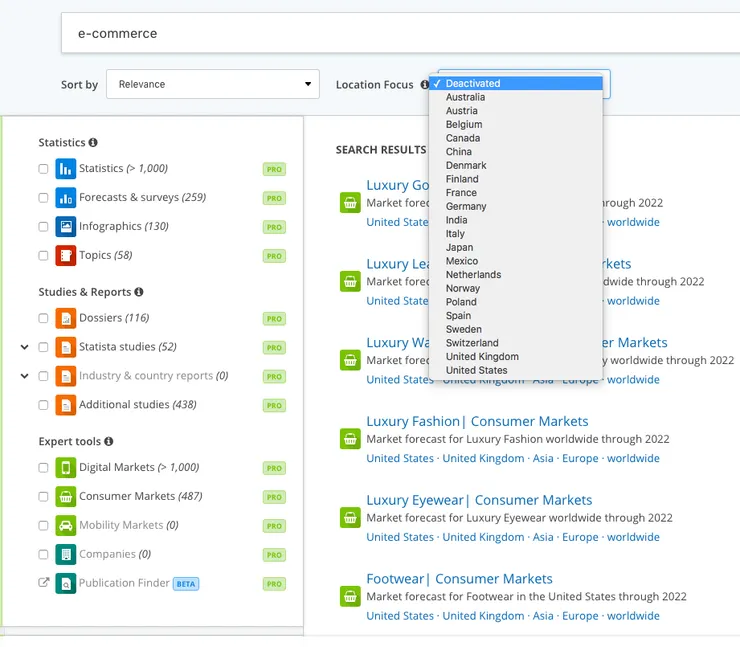Tick the Consumer Markets filter checkbox
This screenshot has height=647, width=740.
click(x=43, y=496)
